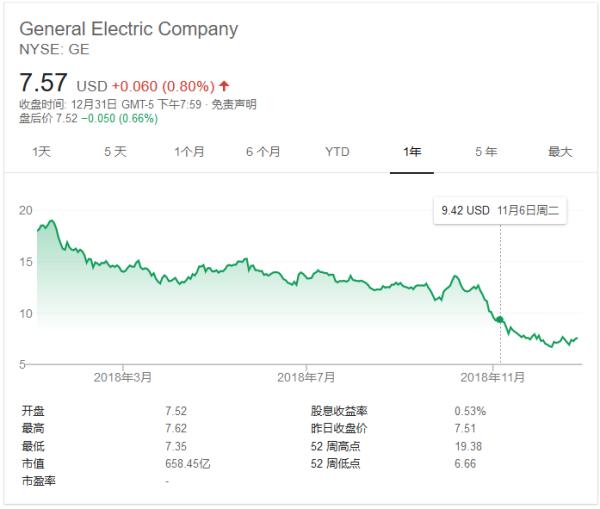The image size is (600, 509).
Task: Click the red up-arrow price change icon
Action: (223, 85)
